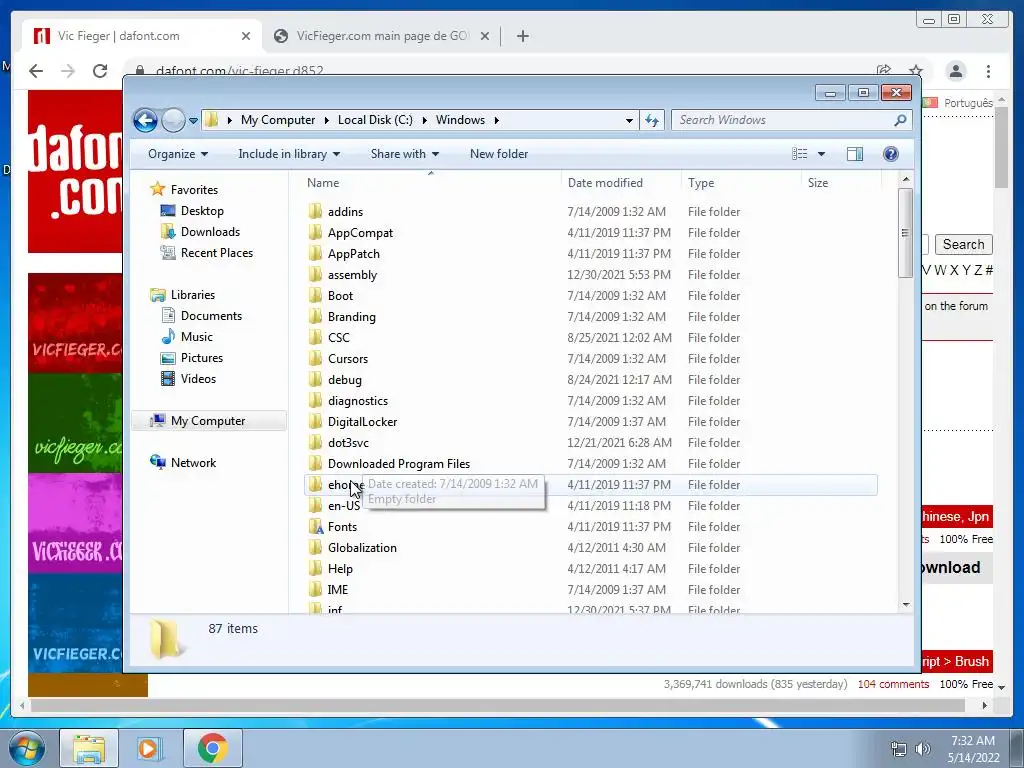Open Windows Start button
The height and width of the screenshot is (768, 1024).
click(26, 748)
